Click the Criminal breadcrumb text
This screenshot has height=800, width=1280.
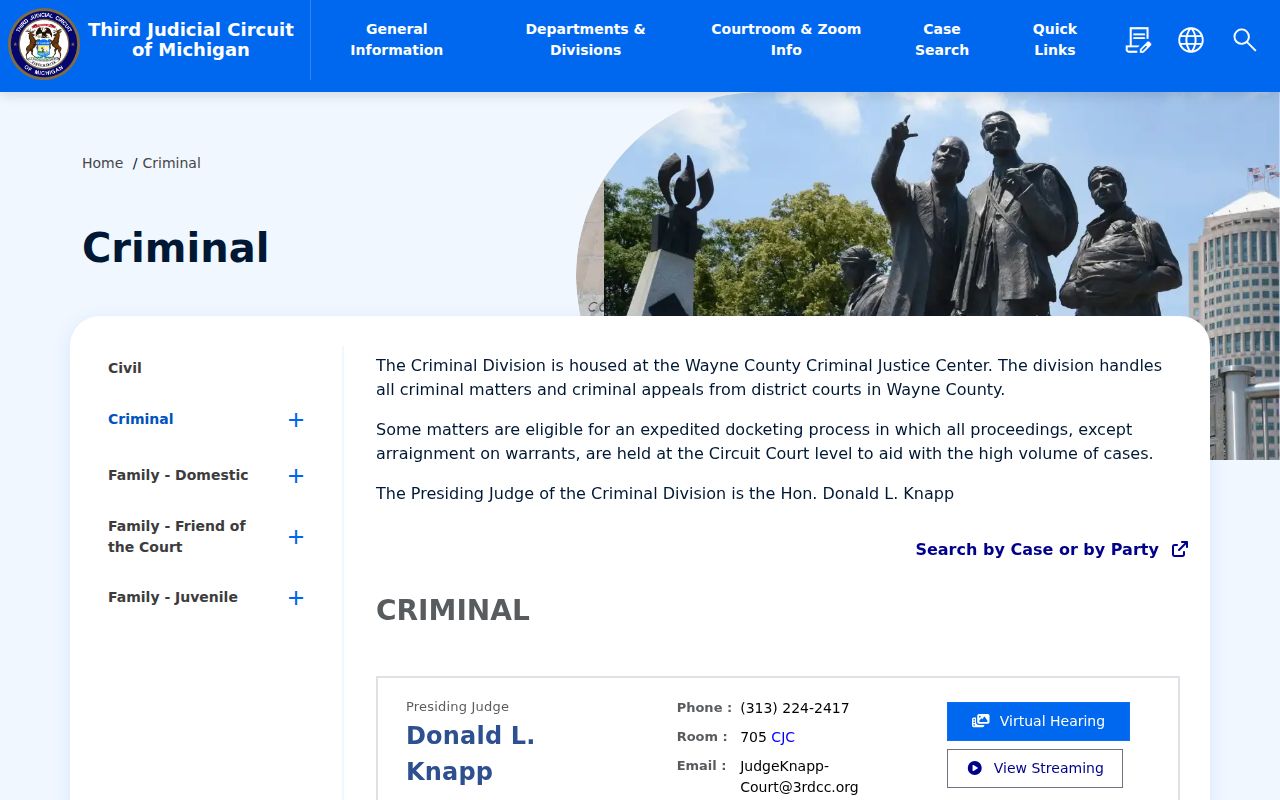[172, 163]
